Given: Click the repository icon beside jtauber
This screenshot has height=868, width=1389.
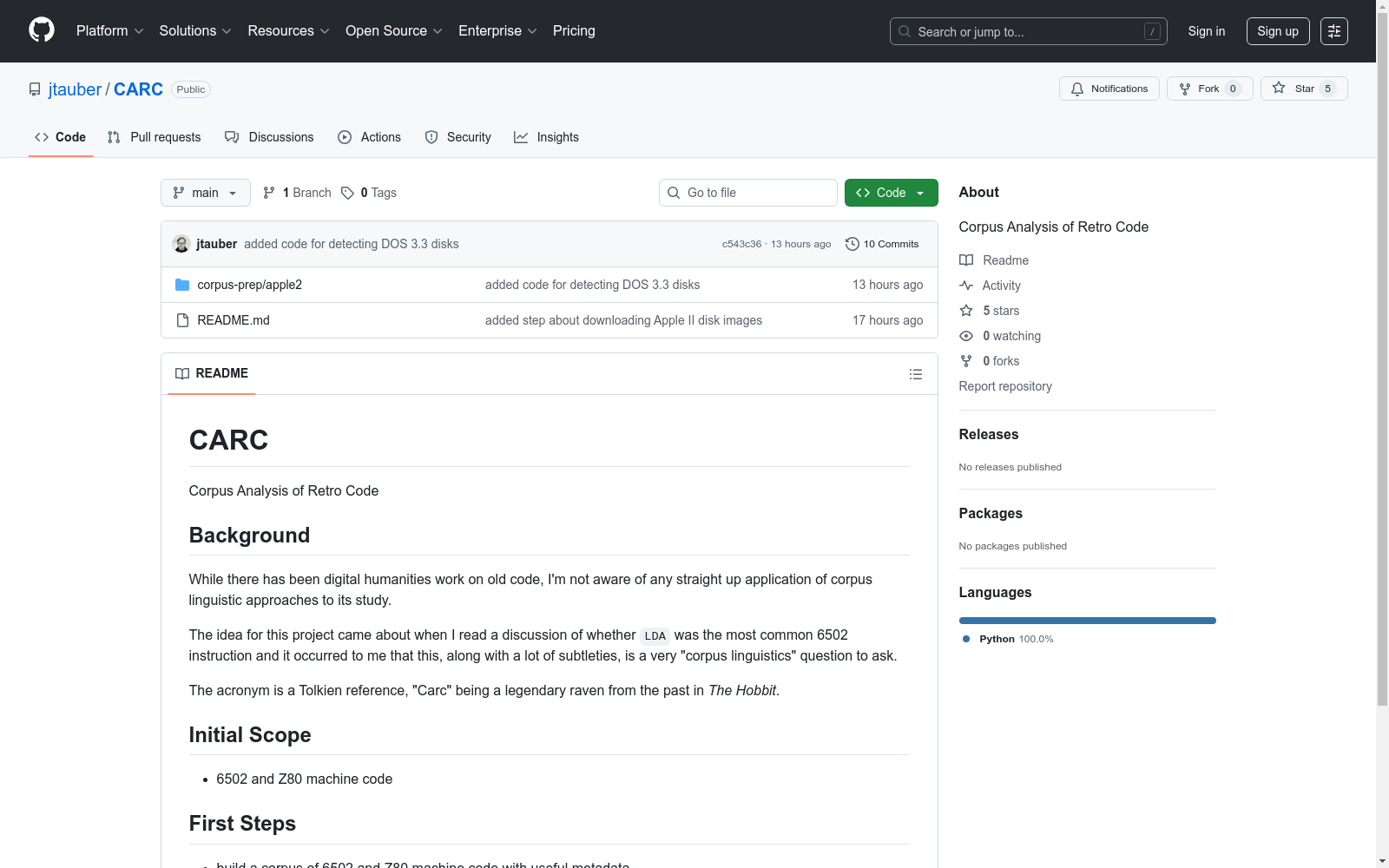Looking at the screenshot, I should [35, 89].
